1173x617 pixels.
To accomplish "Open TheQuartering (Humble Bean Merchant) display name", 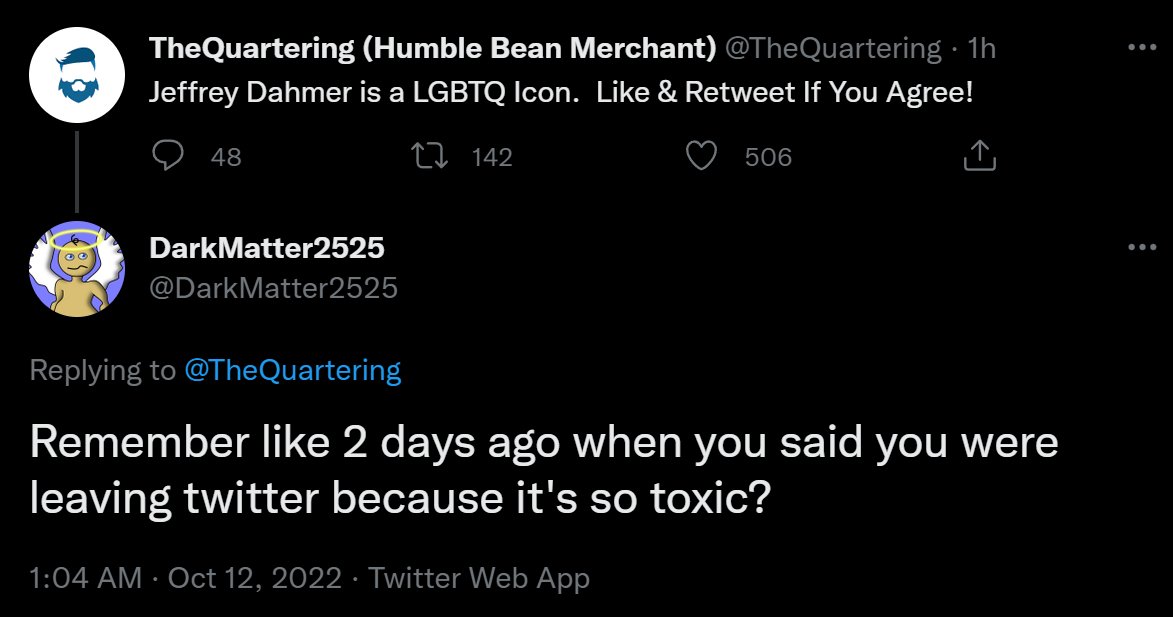I will click(431, 47).
